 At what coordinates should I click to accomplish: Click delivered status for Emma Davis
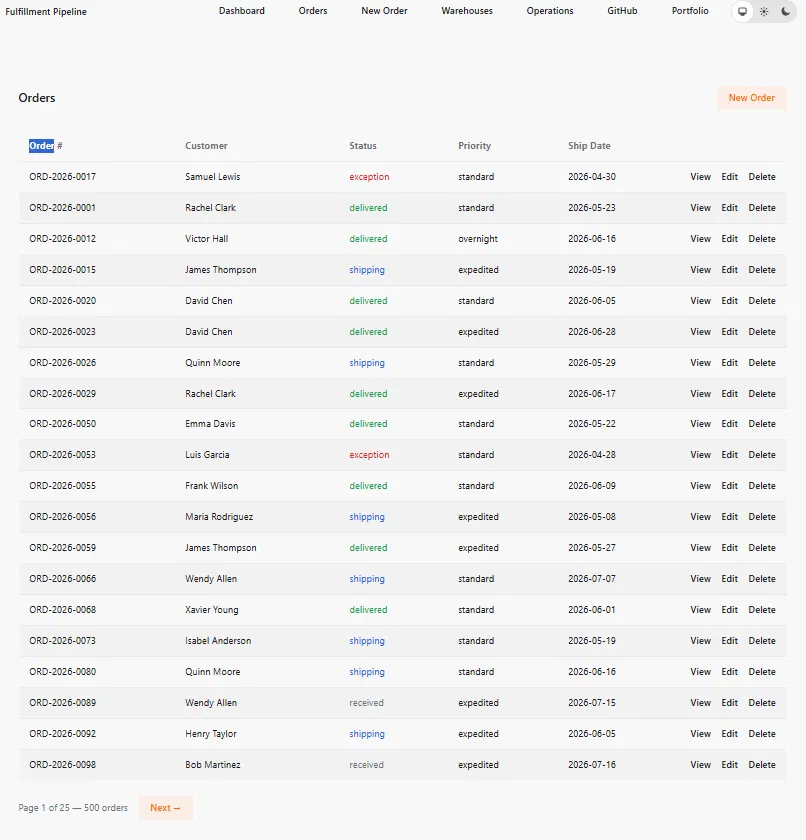click(x=368, y=424)
